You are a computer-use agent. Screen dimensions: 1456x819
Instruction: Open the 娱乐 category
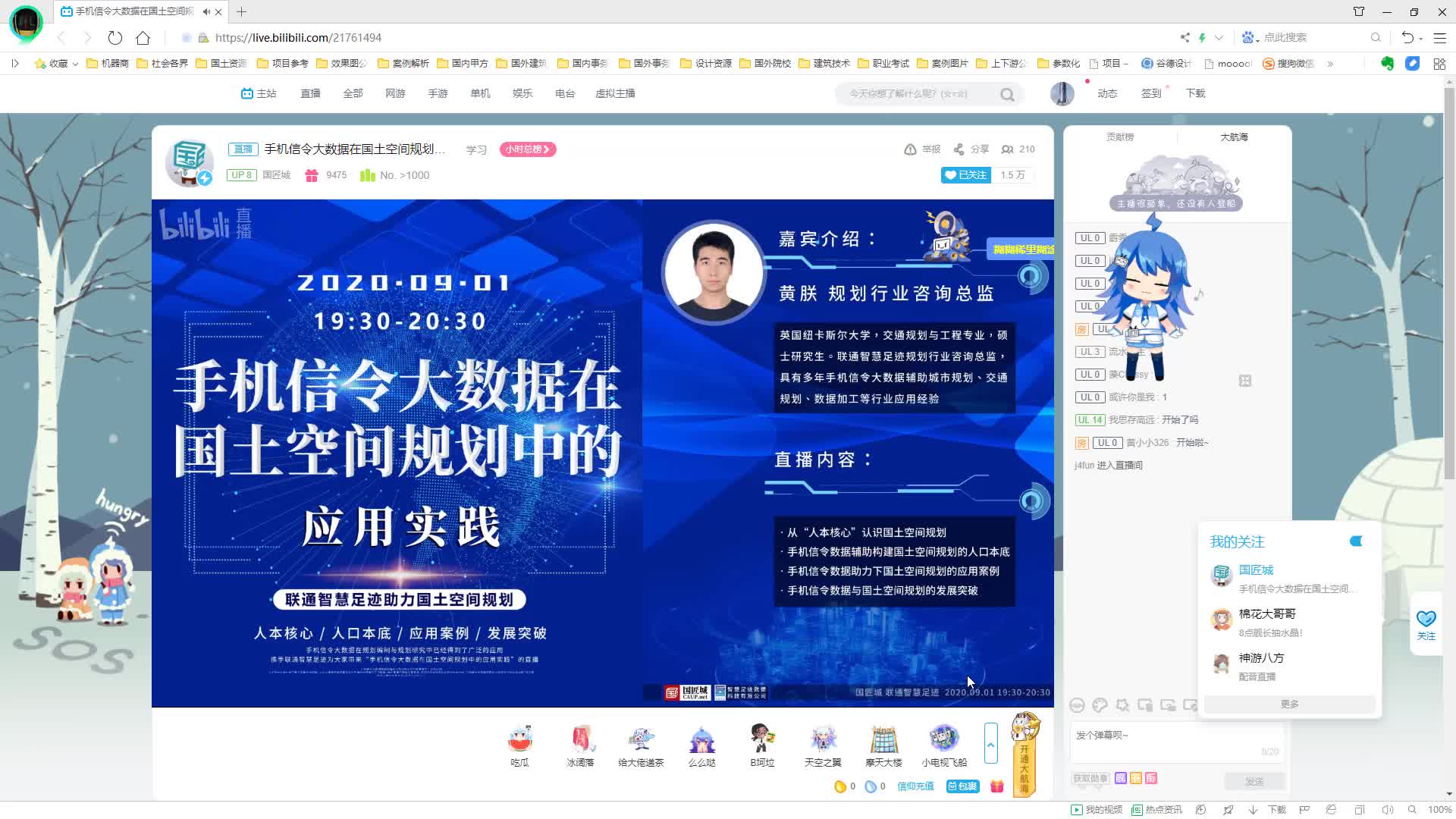click(522, 93)
